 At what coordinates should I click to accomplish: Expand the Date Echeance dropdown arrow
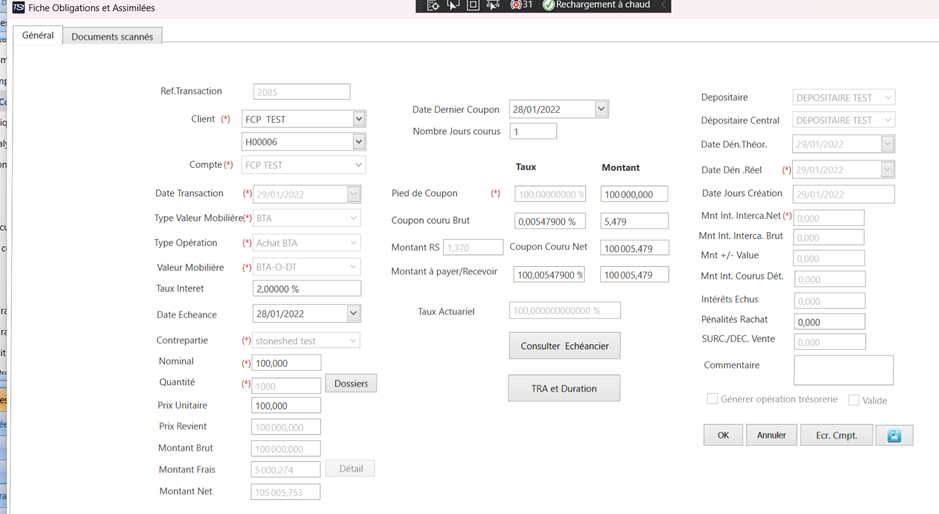coord(353,313)
